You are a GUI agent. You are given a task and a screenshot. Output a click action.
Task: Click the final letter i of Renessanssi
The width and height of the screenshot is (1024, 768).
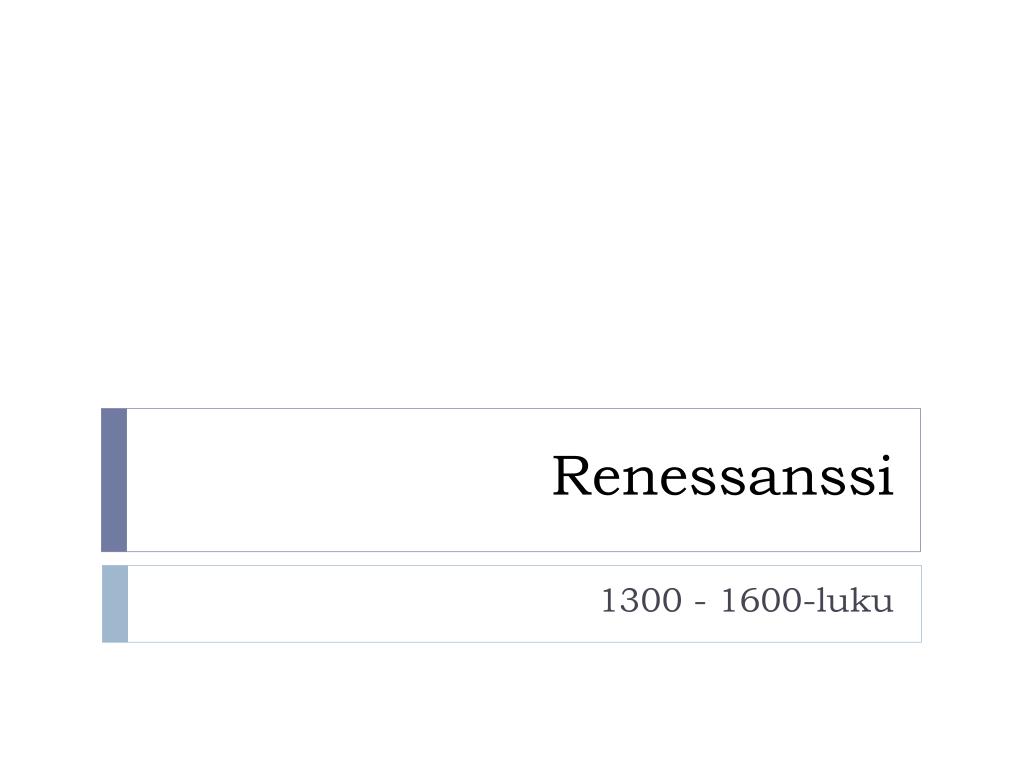pyautogui.click(x=886, y=476)
